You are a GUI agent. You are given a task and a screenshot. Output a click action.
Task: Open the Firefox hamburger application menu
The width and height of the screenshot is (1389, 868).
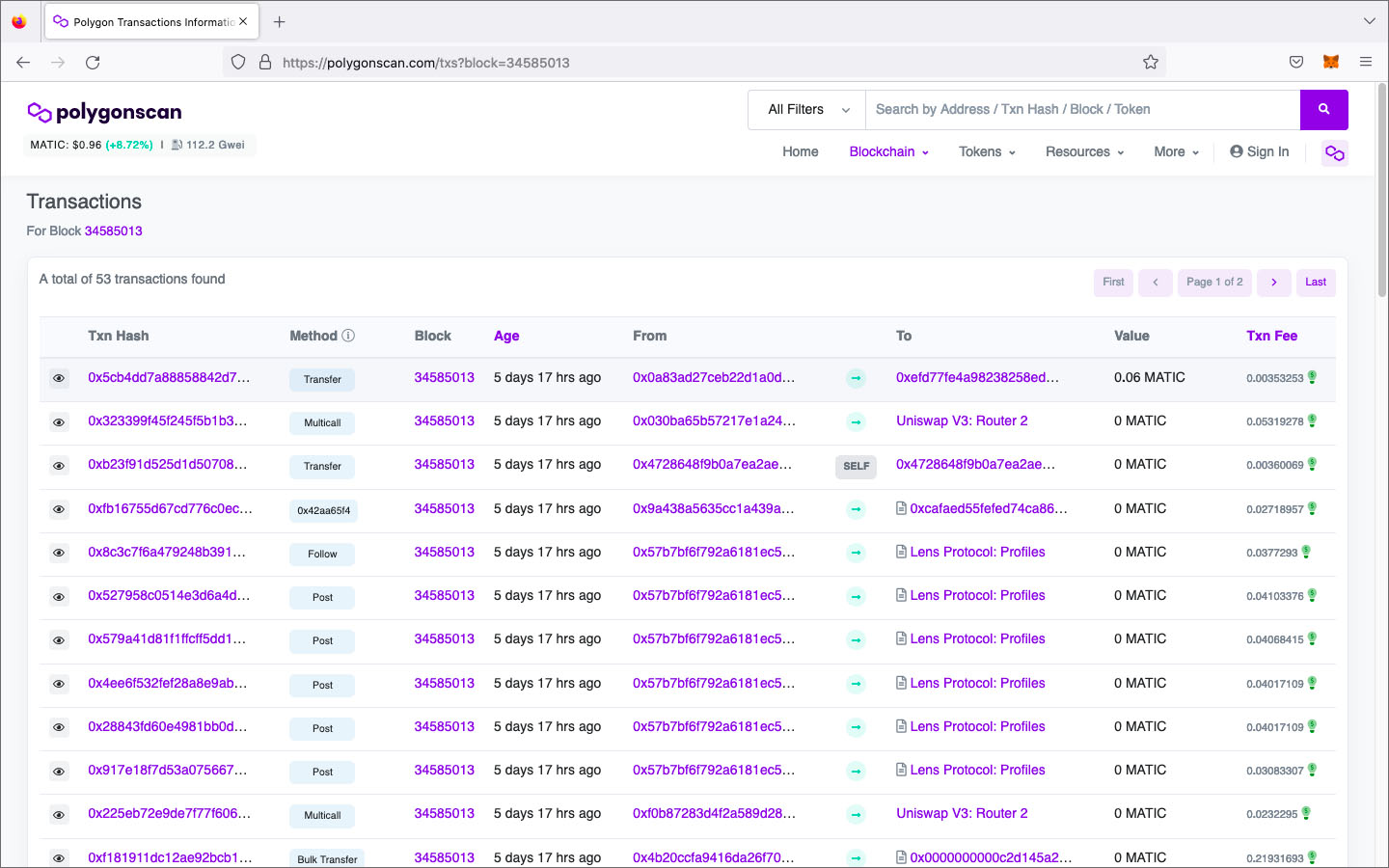pyautogui.click(x=1365, y=62)
